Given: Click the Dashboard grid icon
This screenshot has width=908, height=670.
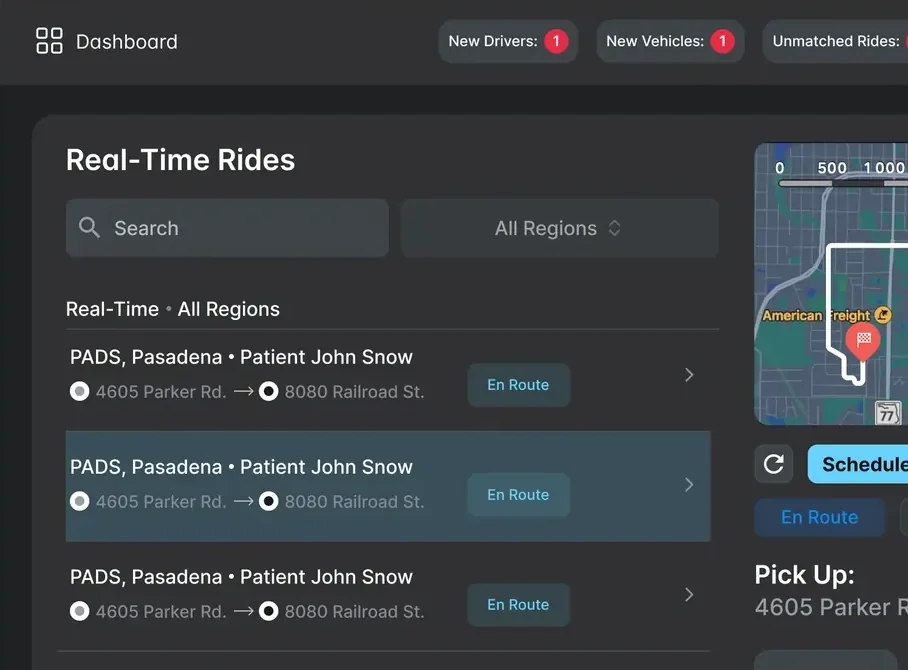Looking at the screenshot, I should pos(49,41).
